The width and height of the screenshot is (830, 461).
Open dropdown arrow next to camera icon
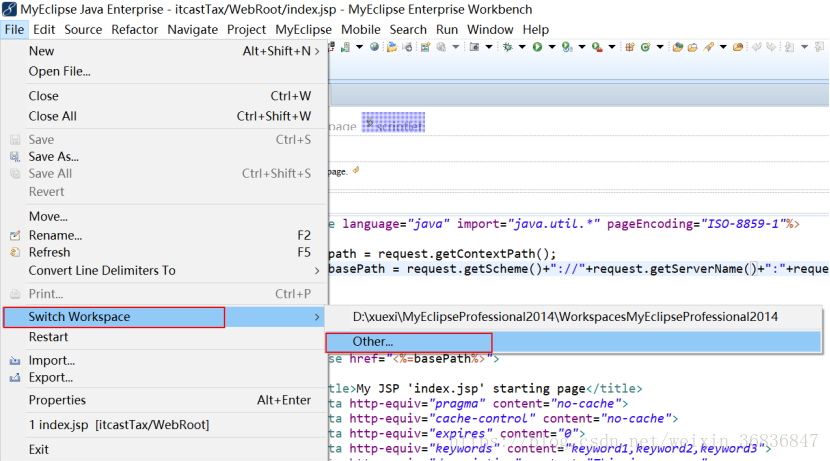pos(489,47)
